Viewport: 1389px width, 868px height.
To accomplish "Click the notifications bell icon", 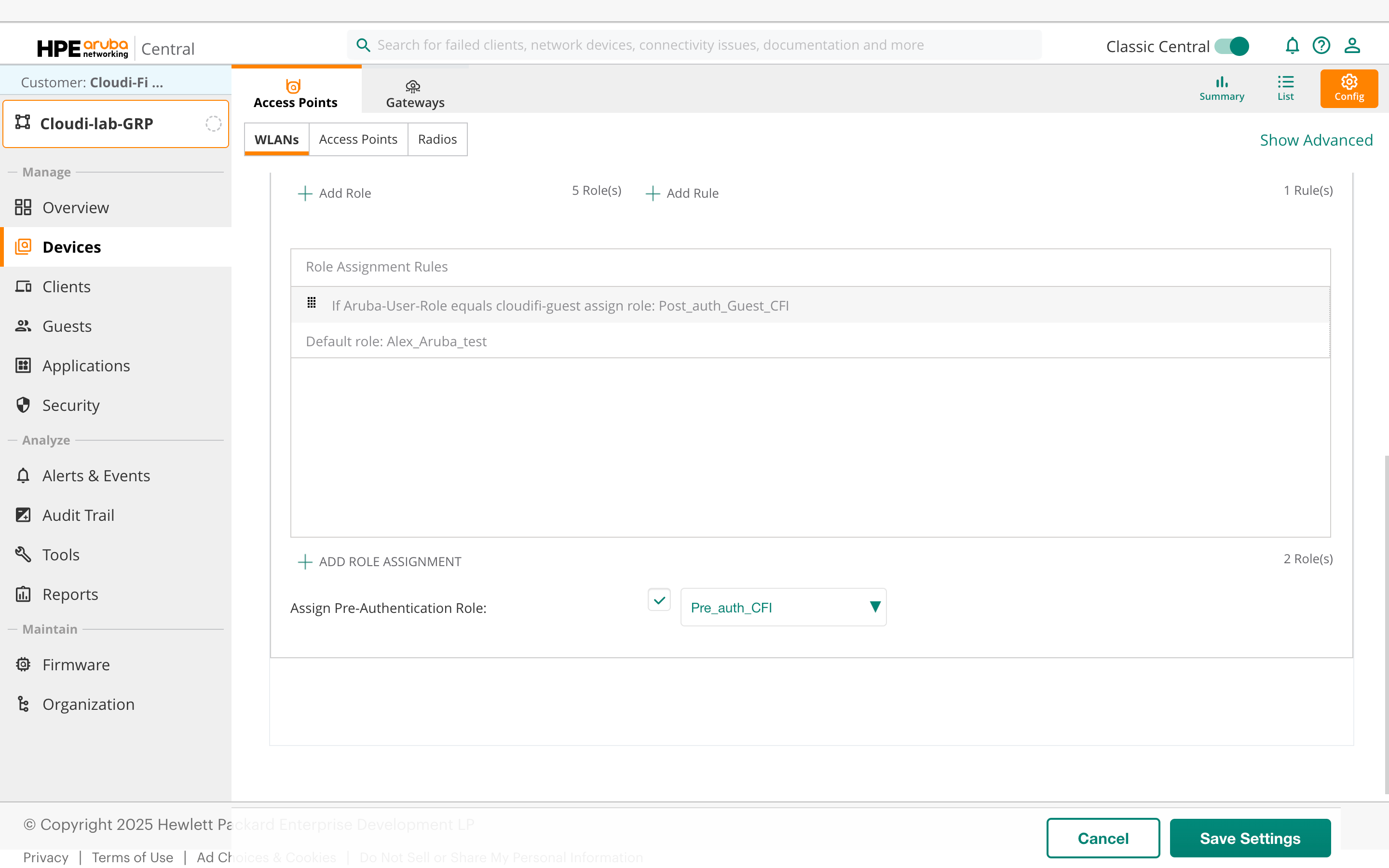I will click(x=1292, y=45).
